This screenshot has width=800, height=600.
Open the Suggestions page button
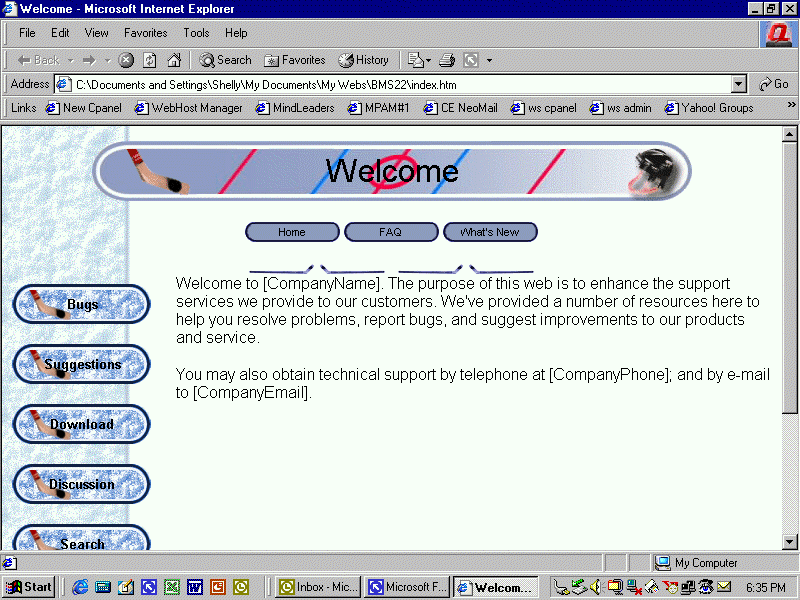click(81, 364)
